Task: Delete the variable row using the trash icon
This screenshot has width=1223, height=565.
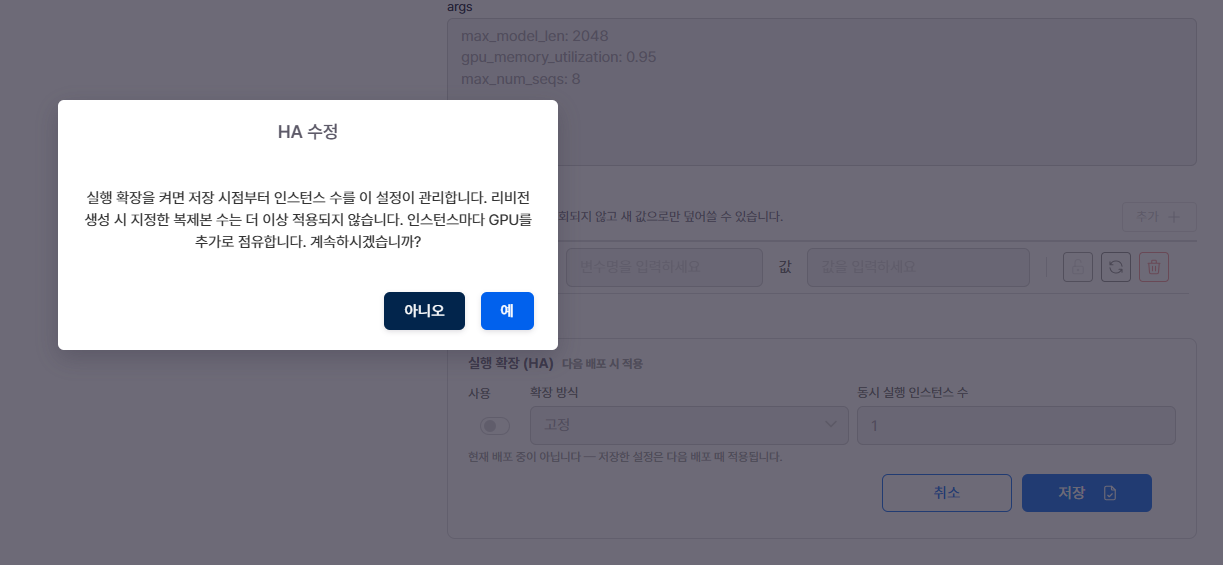Action: coord(1154,267)
